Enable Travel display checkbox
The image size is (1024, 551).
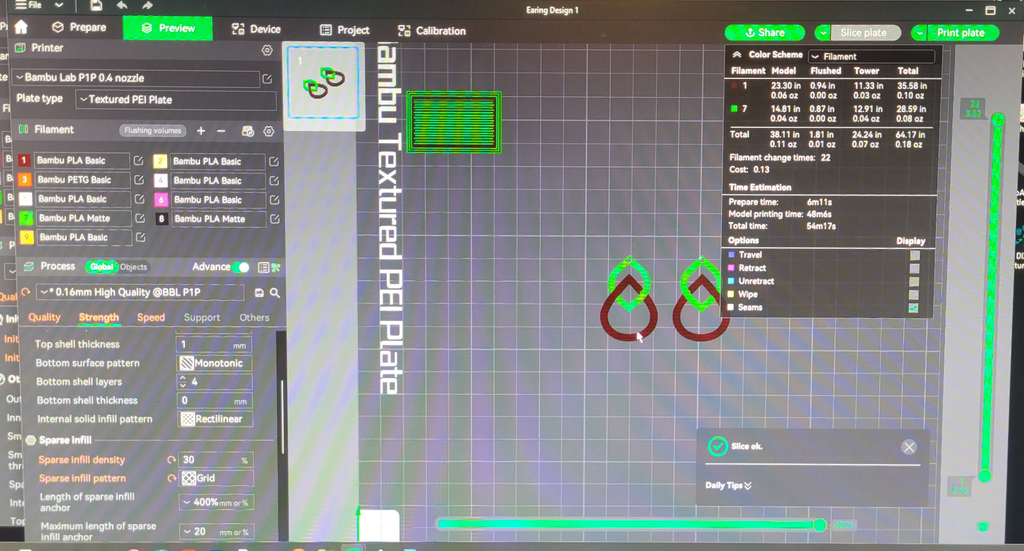[914, 255]
